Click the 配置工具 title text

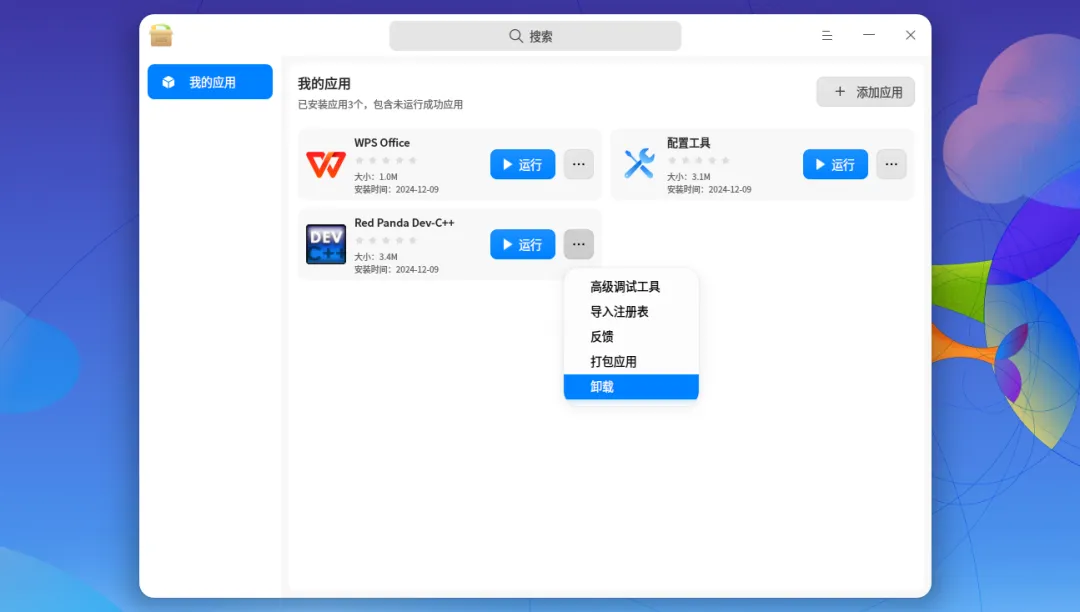coord(689,143)
